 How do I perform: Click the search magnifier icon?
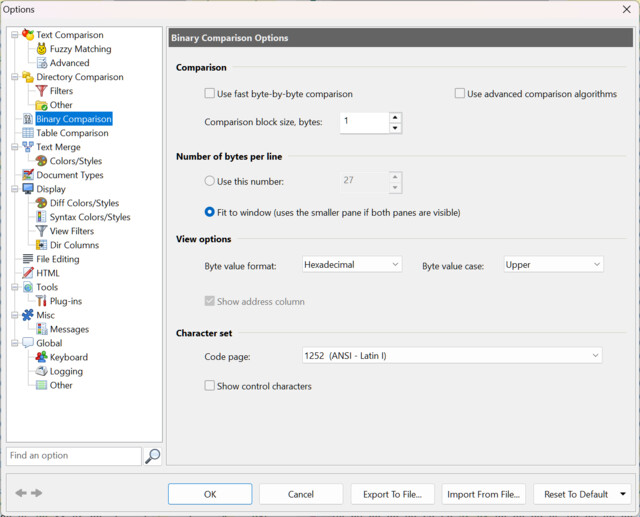click(153, 456)
